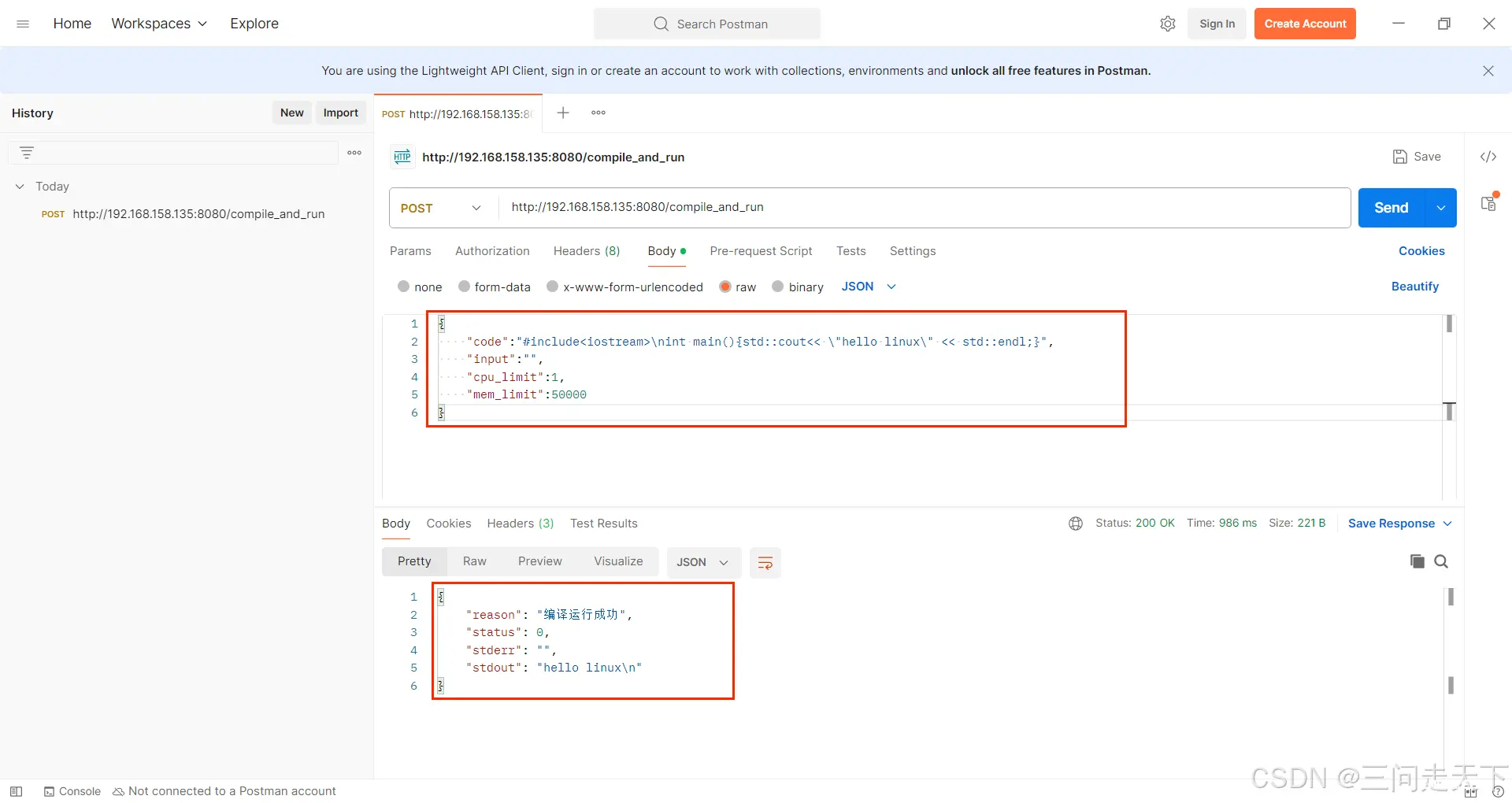Switch to the request Body tab
Image resolution: width=1512 pixels, height=803 pixels.
[666, 251]
